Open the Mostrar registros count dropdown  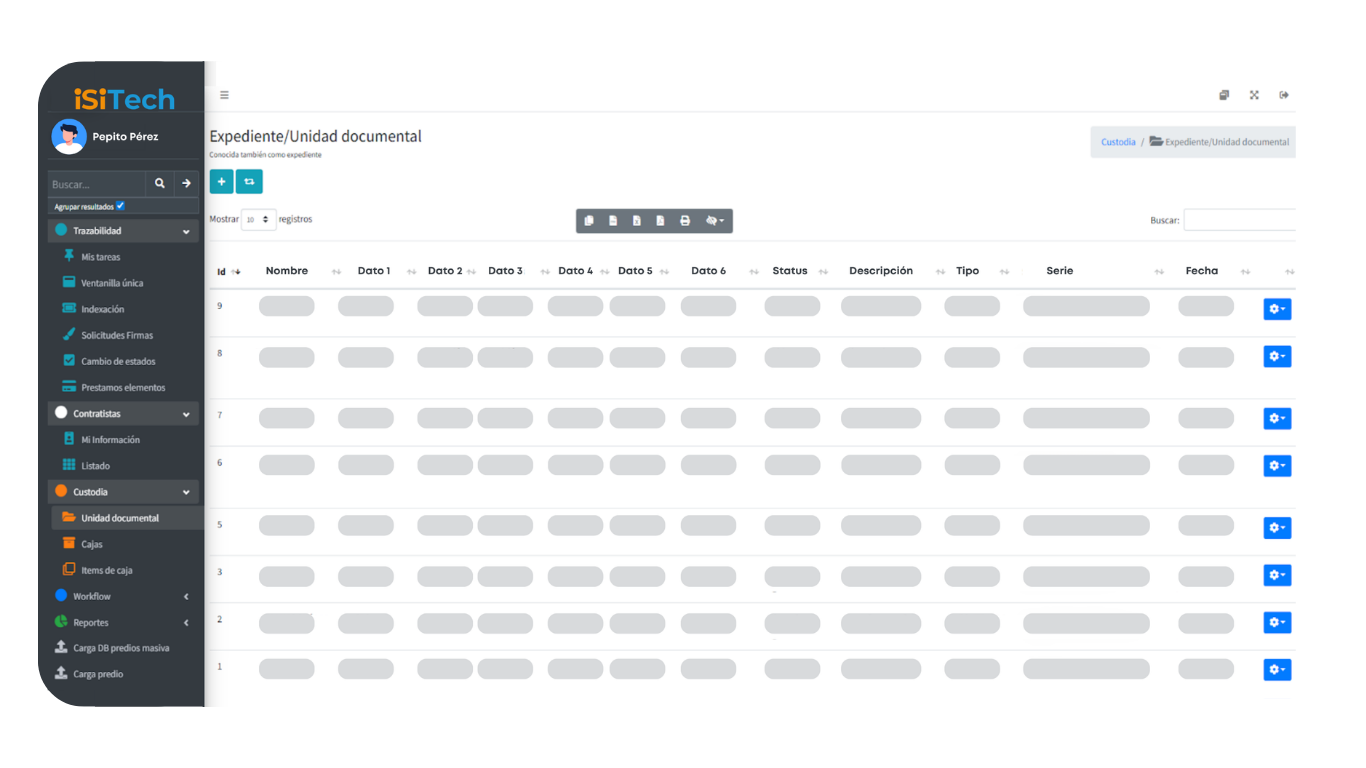258,220
